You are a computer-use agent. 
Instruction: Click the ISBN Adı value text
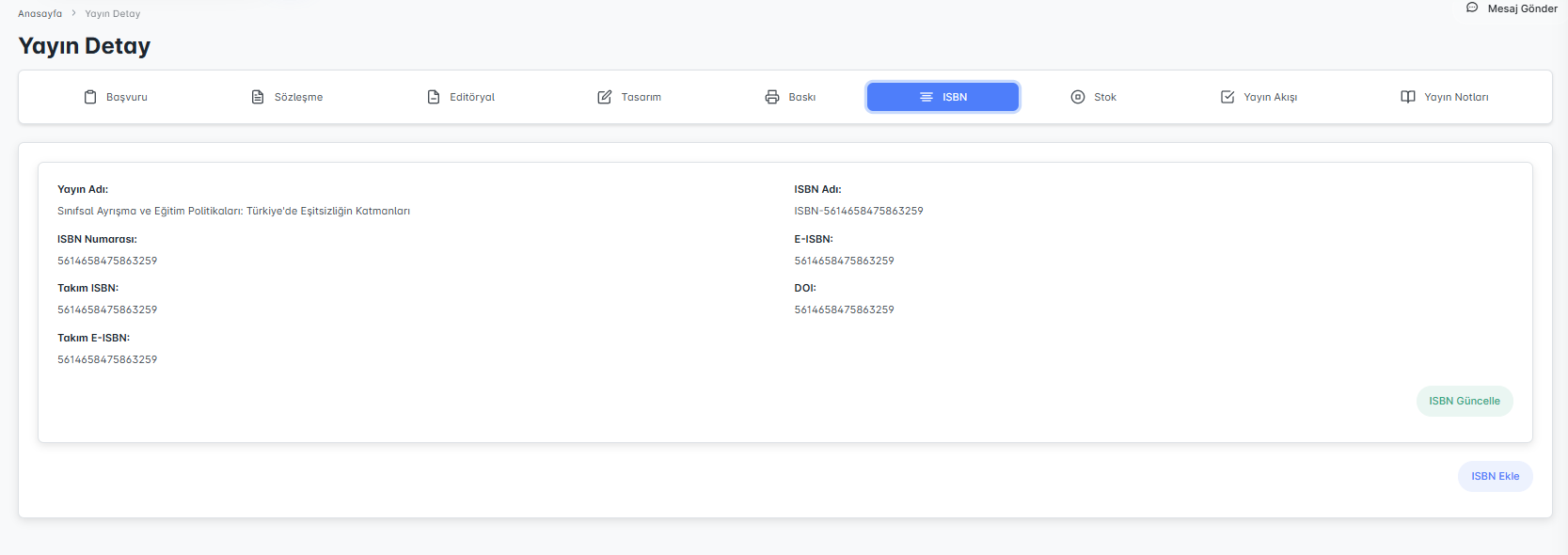[858, 211]
